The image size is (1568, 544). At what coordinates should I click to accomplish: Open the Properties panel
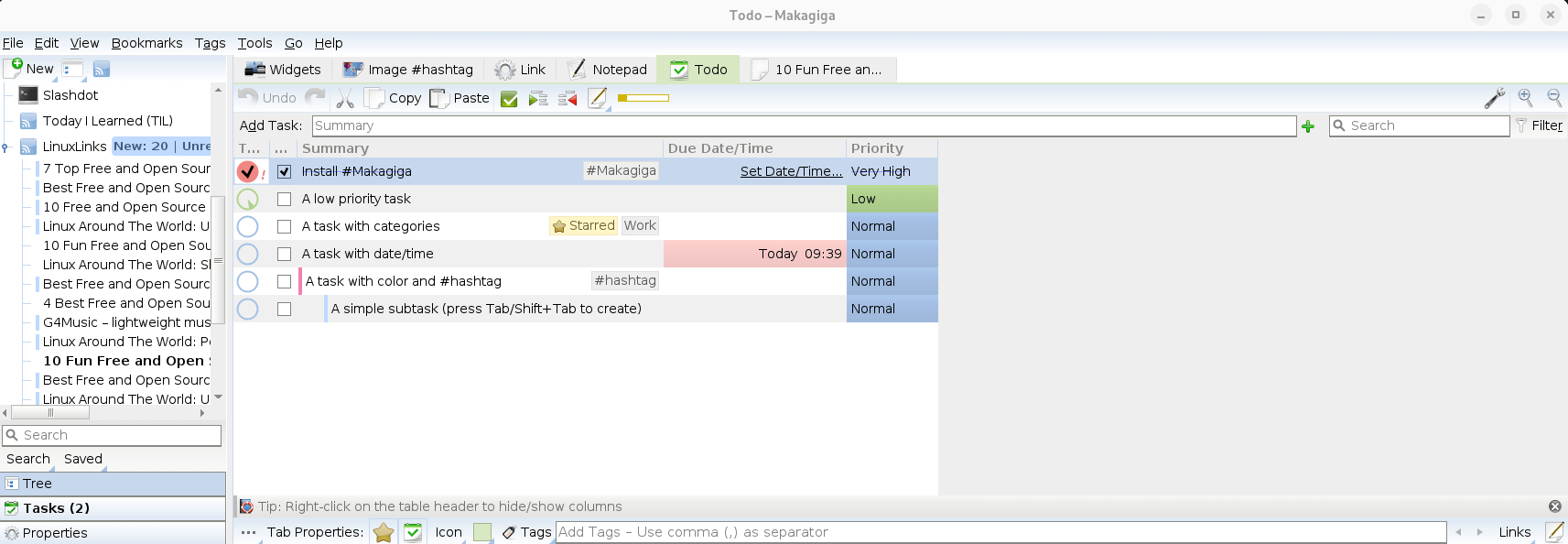pos(114,533)
